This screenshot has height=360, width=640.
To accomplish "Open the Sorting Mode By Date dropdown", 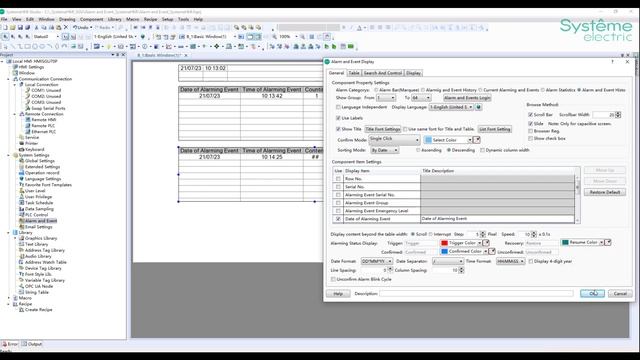I will click(x=384, y=150).
